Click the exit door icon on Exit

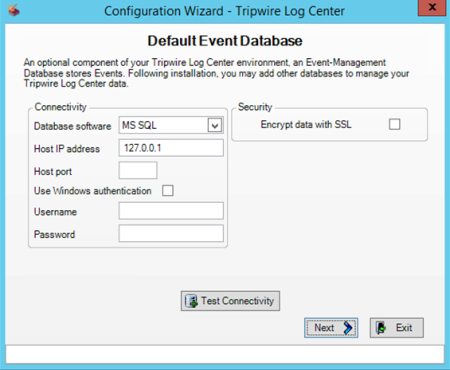(x=381, y=328)
